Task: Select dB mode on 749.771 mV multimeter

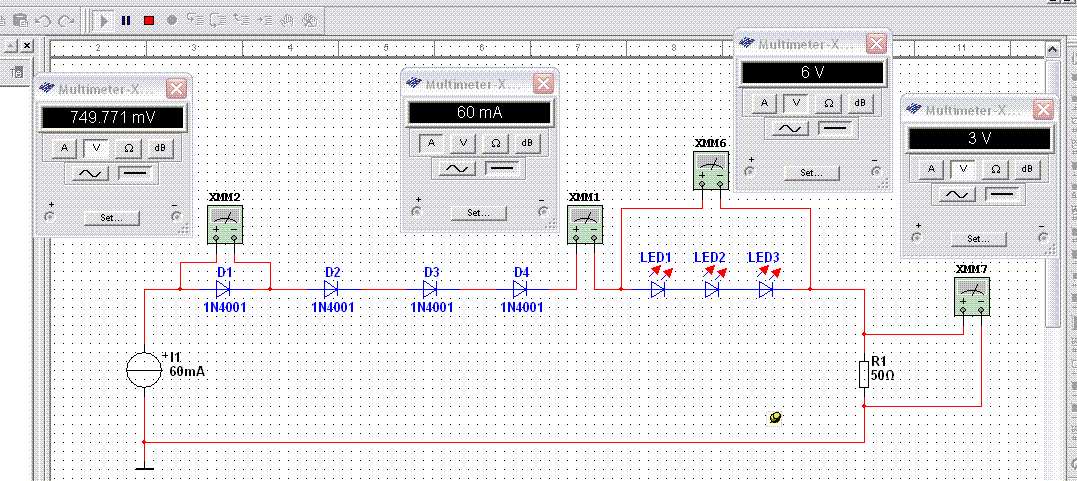Action: tap(160, 147)
